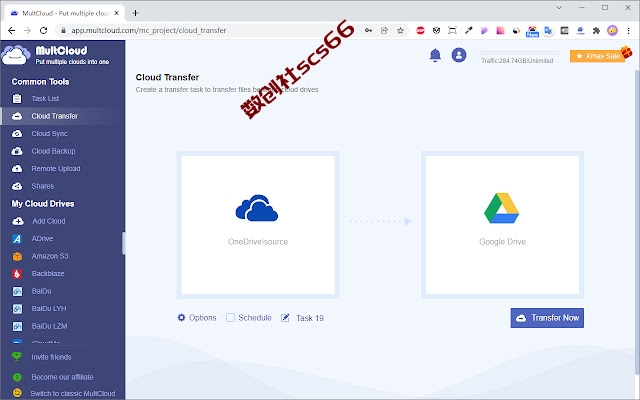640x400 pixels.
Task: Open Cloud Sync tool
Action: [49, 133]
